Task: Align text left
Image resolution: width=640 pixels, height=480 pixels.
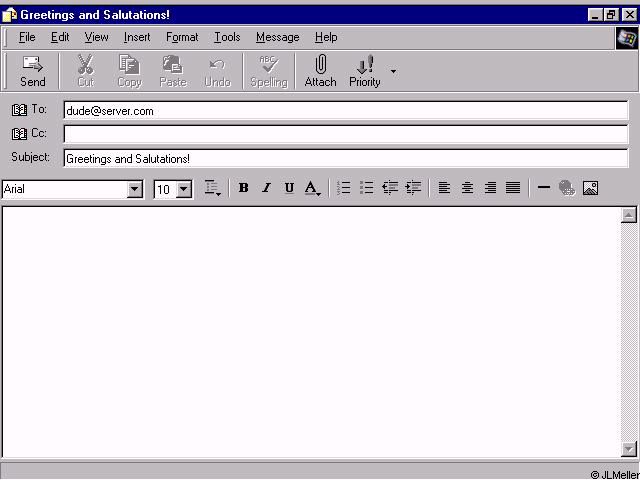Action: (x=444, y=188)
